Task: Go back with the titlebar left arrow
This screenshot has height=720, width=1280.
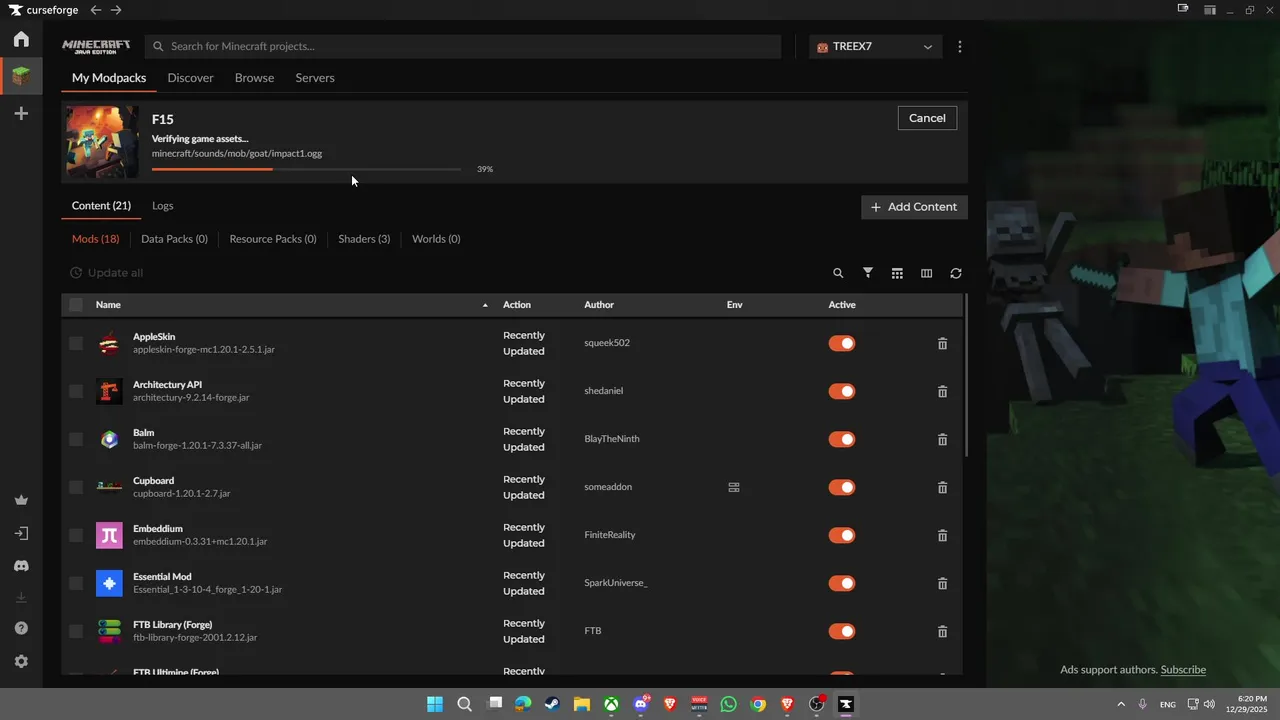Action: [x=95, y=10]
